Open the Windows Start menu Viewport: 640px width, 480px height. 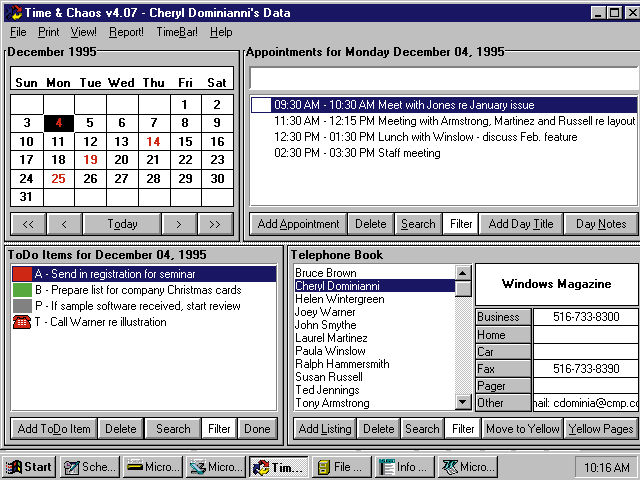click(x=28, y=467)
